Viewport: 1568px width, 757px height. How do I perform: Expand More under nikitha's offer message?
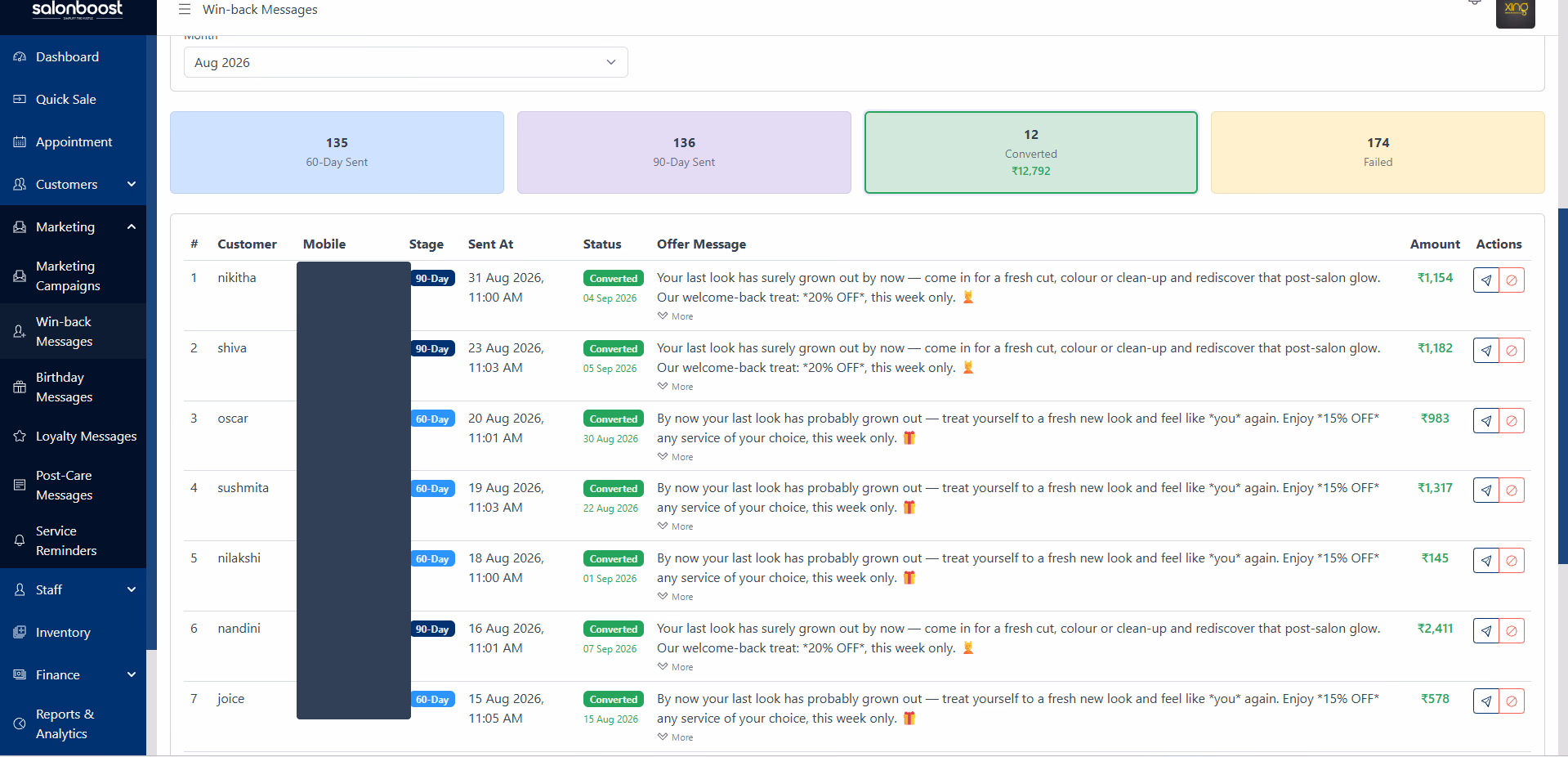tap(676, 316)
